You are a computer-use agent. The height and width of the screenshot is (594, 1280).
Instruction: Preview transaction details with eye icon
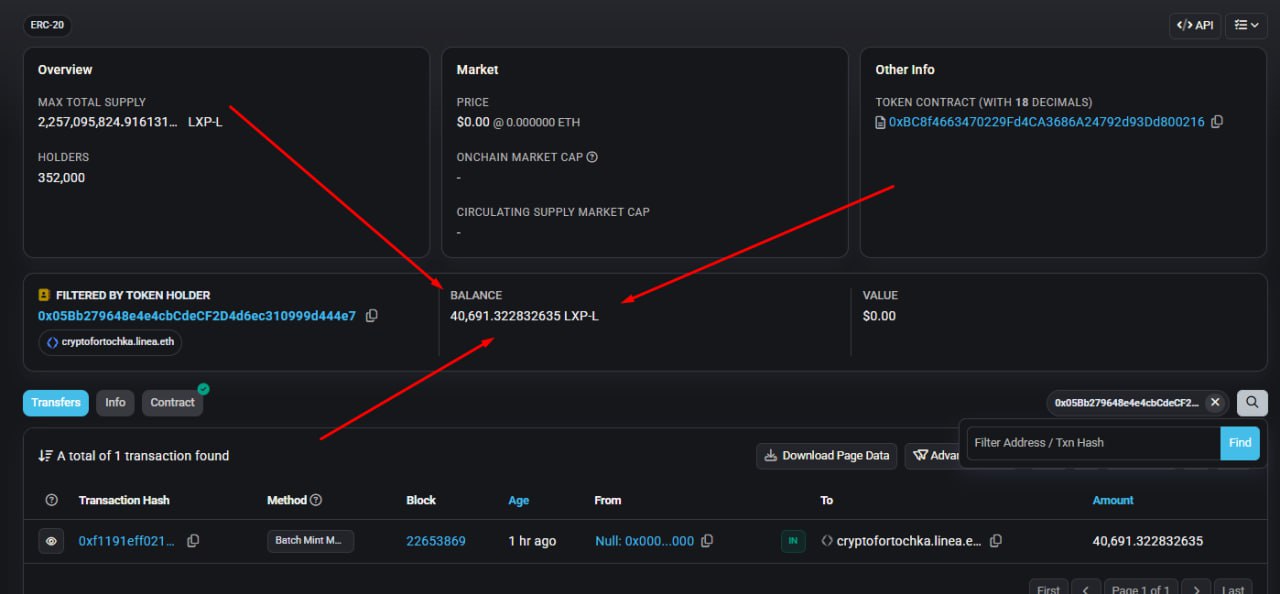52,541
